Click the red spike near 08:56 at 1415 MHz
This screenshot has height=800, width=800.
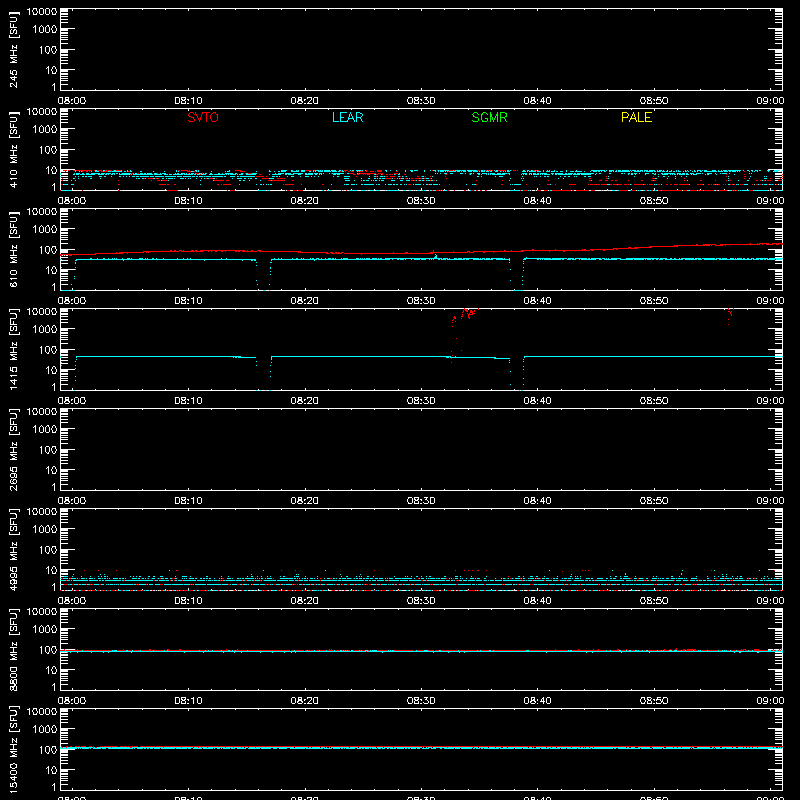tap(730, 315)
